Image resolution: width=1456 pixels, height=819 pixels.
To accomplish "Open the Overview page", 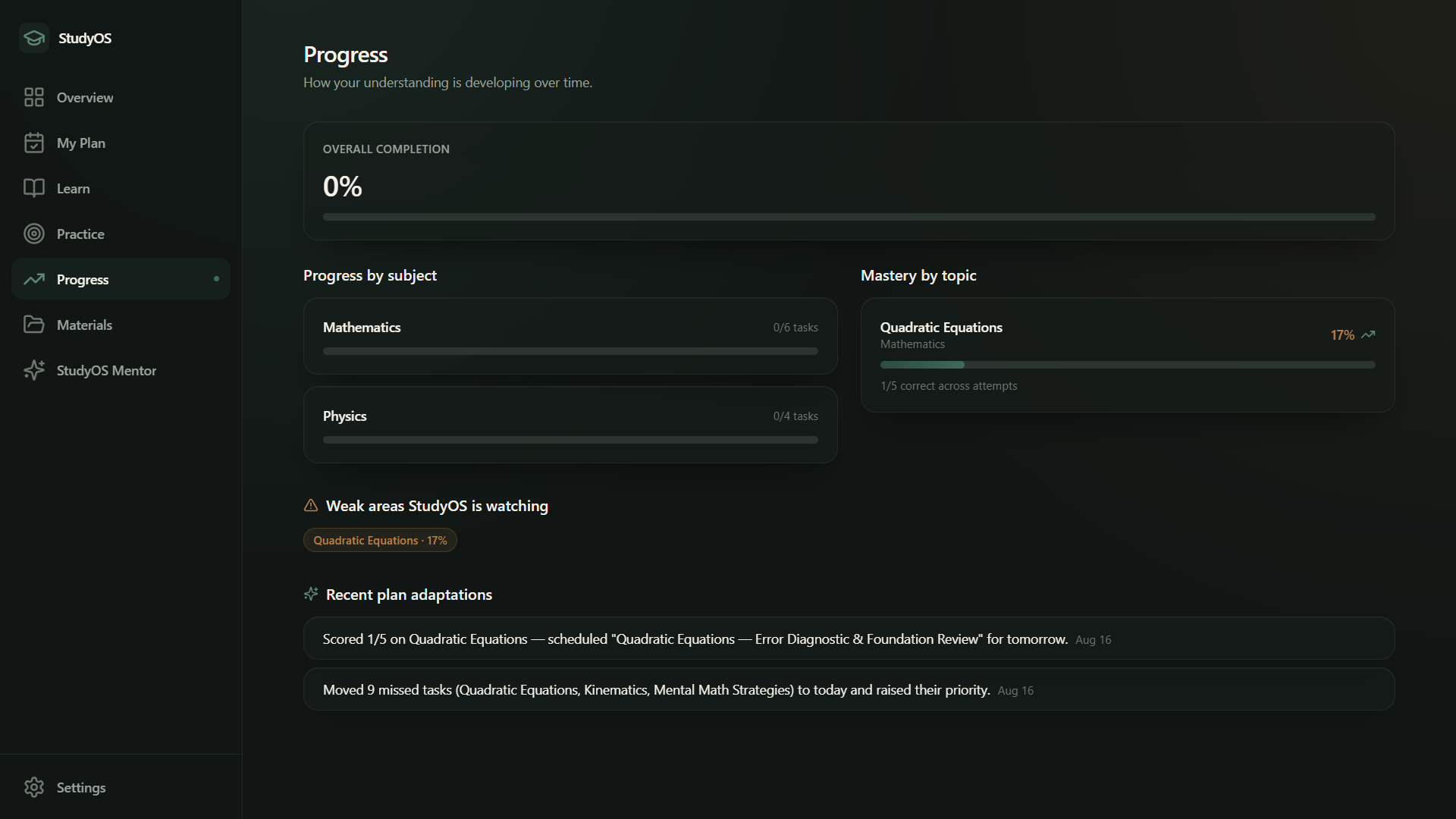I will [x=121, y=97].
